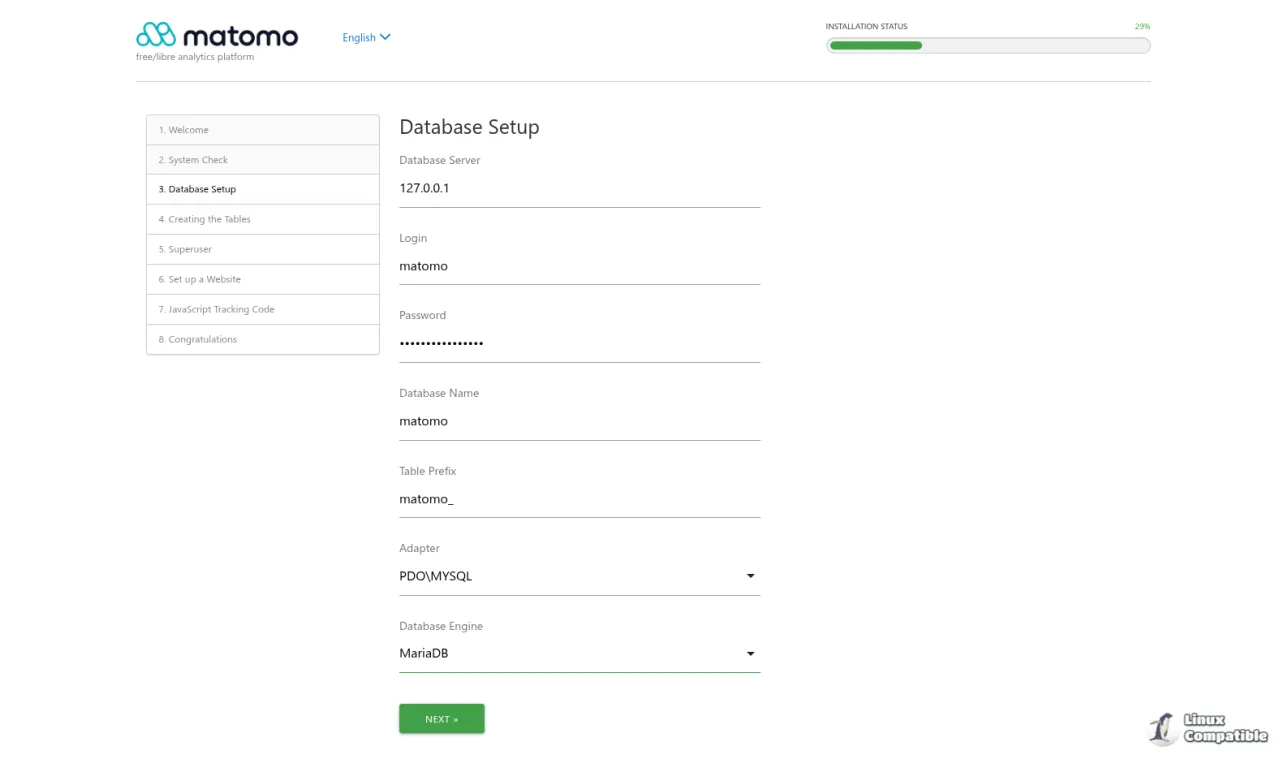Click the Table Prefix label
Screen dimensions: 1280x759
[x=428, y=471]
